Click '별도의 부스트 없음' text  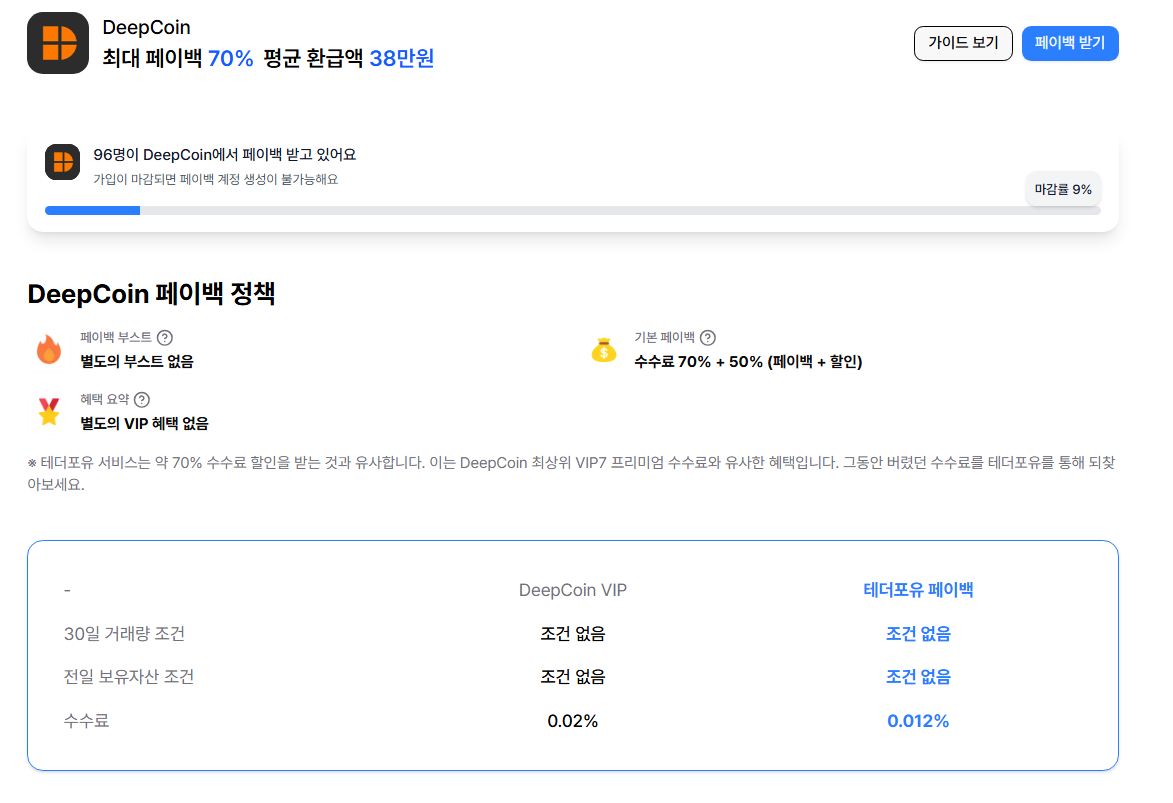click(x=137, y=361)
